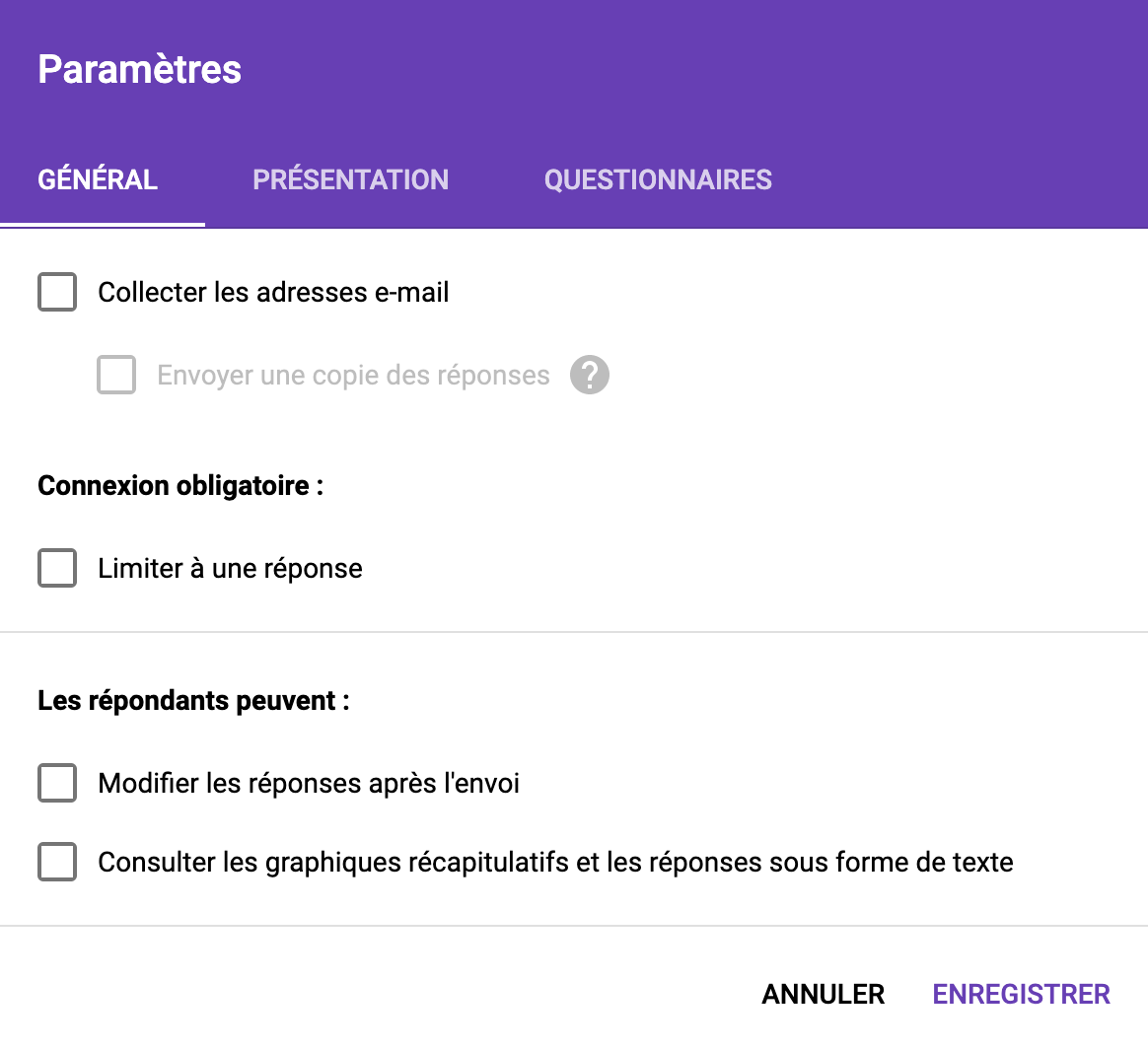Tick the greyed-out Envoyer une copie checkbox square
Viewport: 1148px width, 1051px height.
coord(116,375)
